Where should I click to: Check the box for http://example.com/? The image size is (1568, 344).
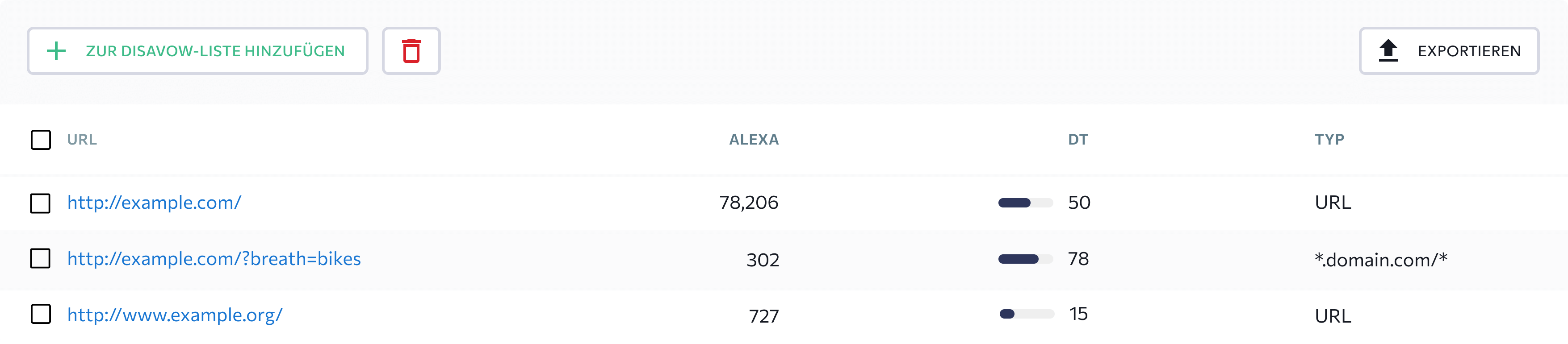click(x=41, y=203)
